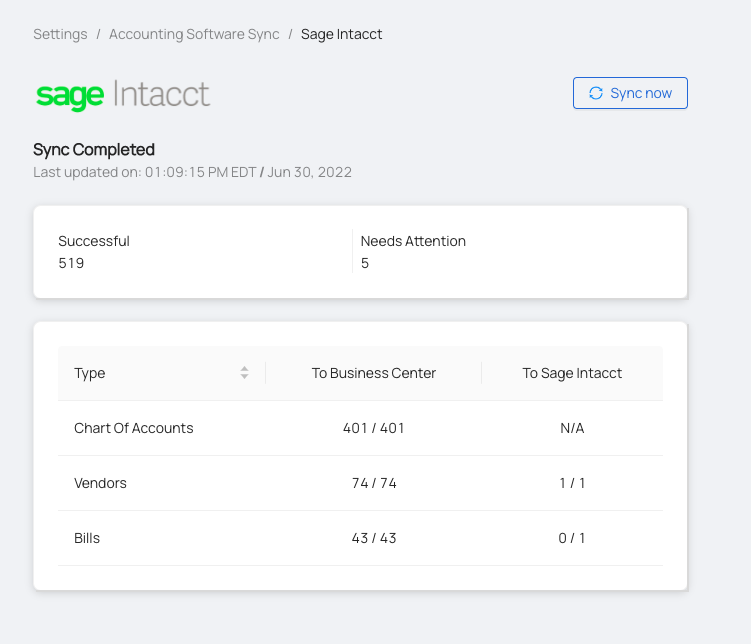Click the Last updated on timestamp text
This screenshot has width=751, height=644.
[x=193, y=172]
